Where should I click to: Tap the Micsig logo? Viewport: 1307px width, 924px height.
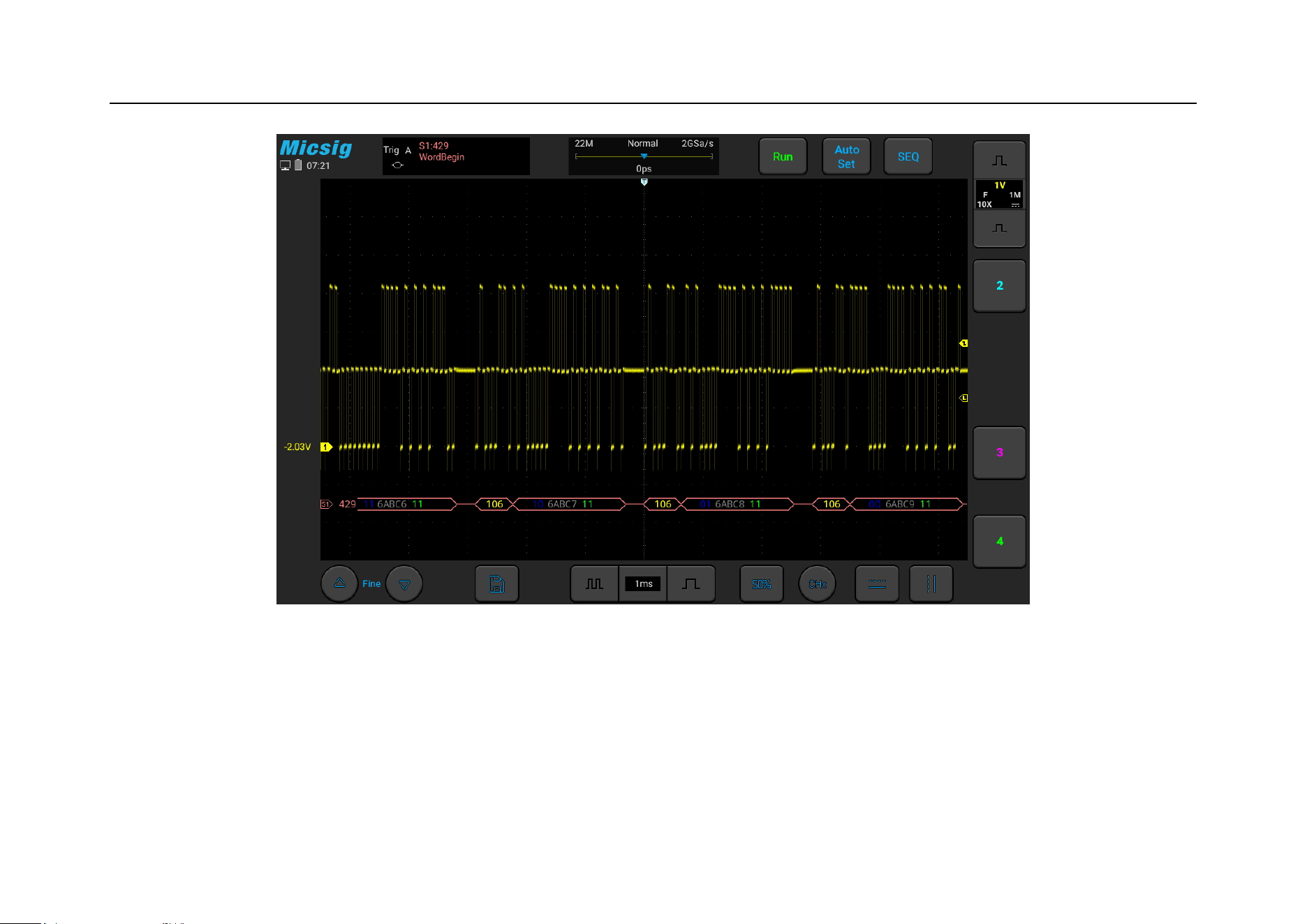[x=316, y=148]
